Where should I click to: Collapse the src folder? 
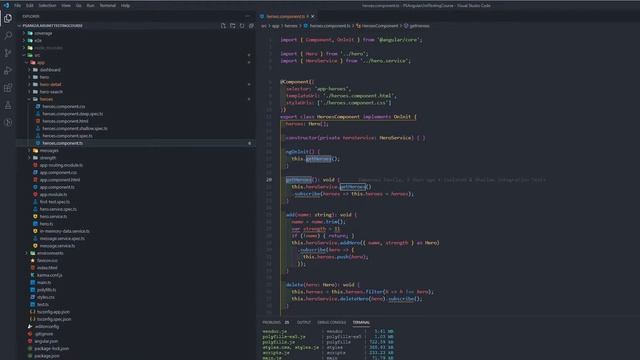tap(37, 55)
